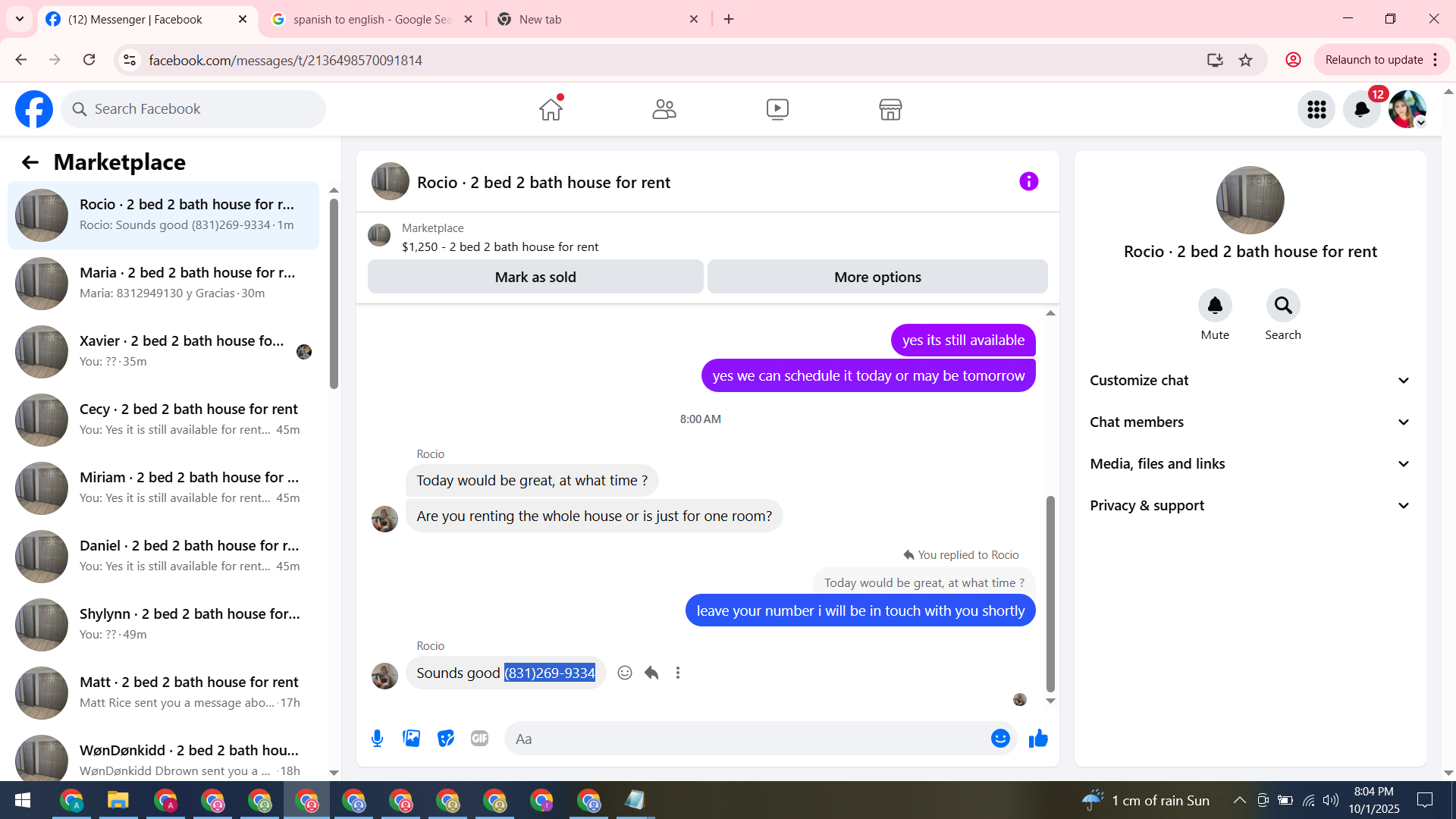Click Mark as sold button
The image size is (1456, 819).
[x=535, y=277]
